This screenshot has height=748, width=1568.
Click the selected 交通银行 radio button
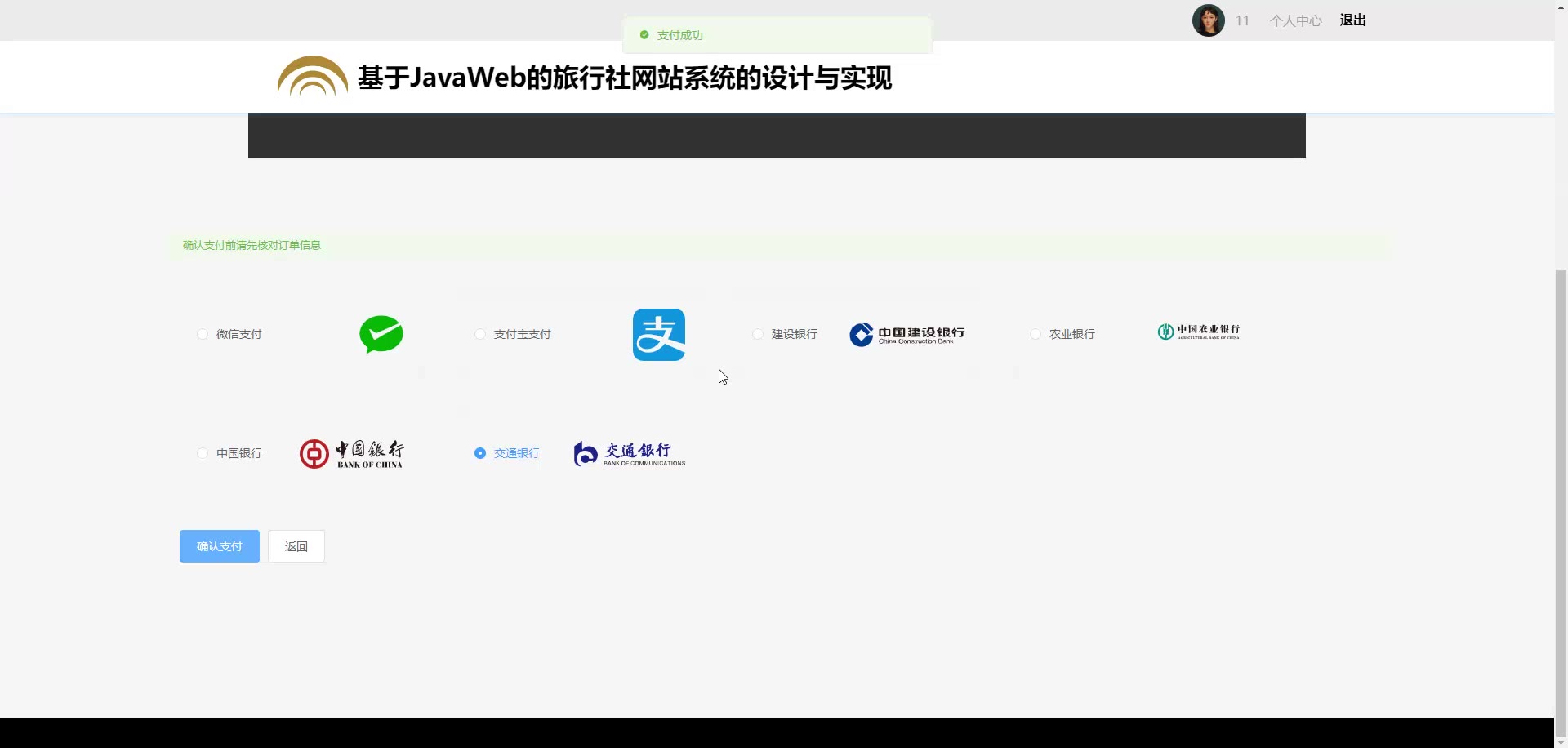pyautogui.click(x=480, y=453)
